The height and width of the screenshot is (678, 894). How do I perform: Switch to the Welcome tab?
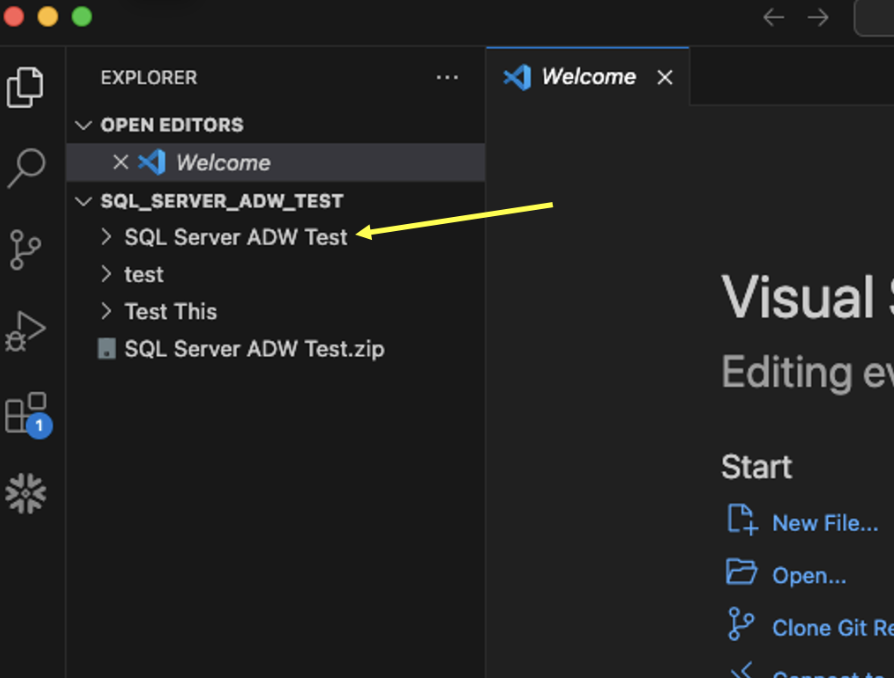(x=586, y=76)
